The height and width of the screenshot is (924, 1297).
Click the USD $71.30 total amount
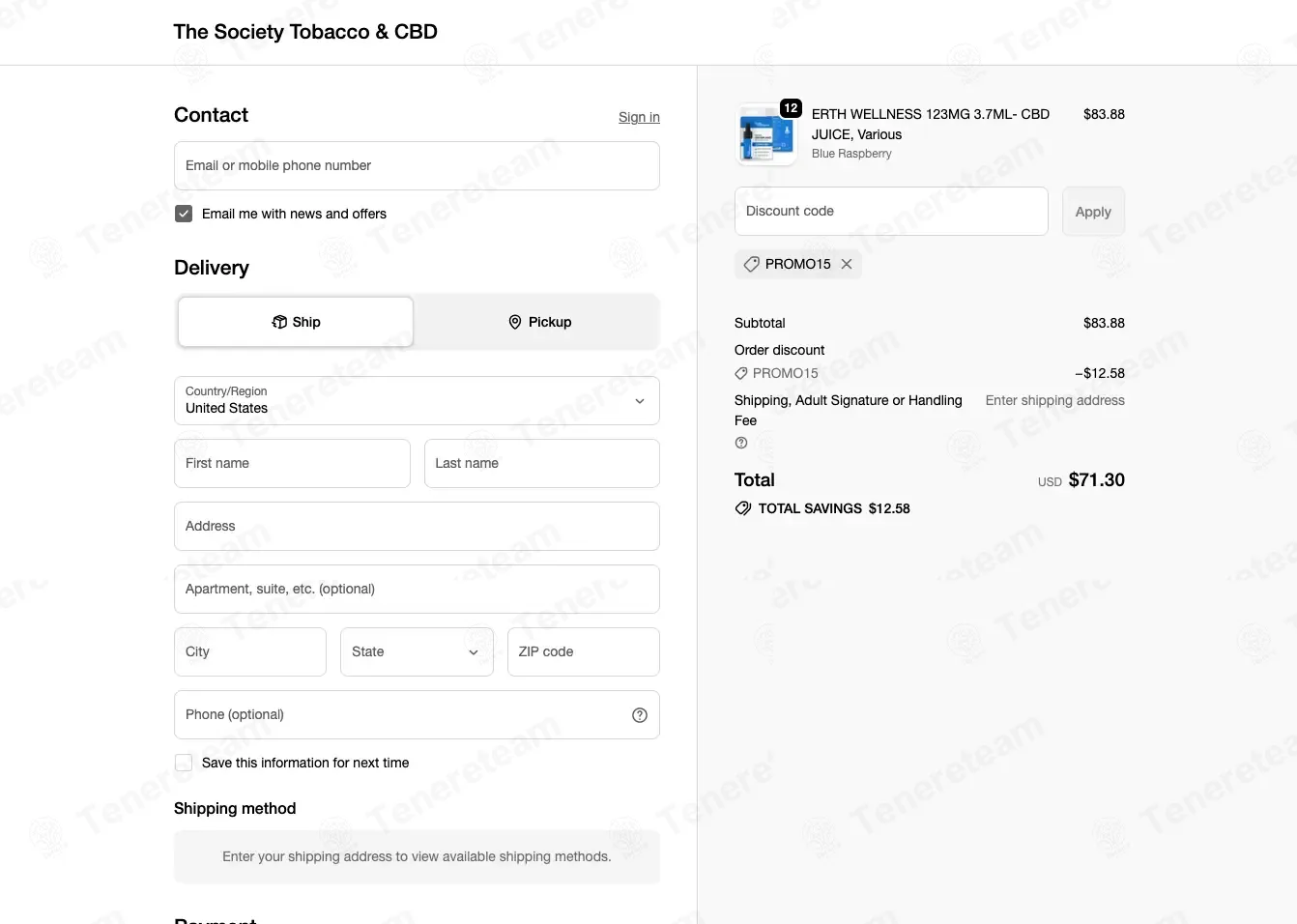click(x=1081, y=480)
